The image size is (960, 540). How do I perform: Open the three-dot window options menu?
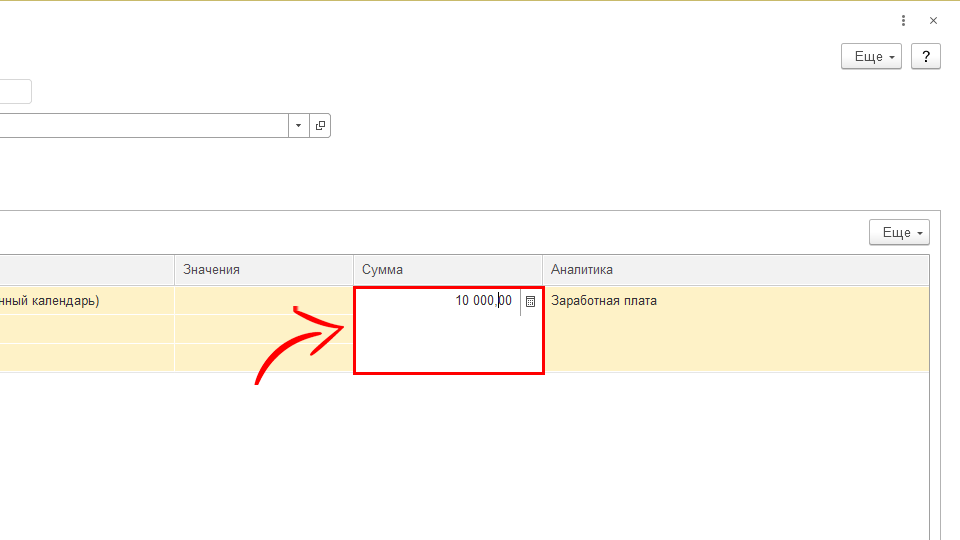point(904,20)
